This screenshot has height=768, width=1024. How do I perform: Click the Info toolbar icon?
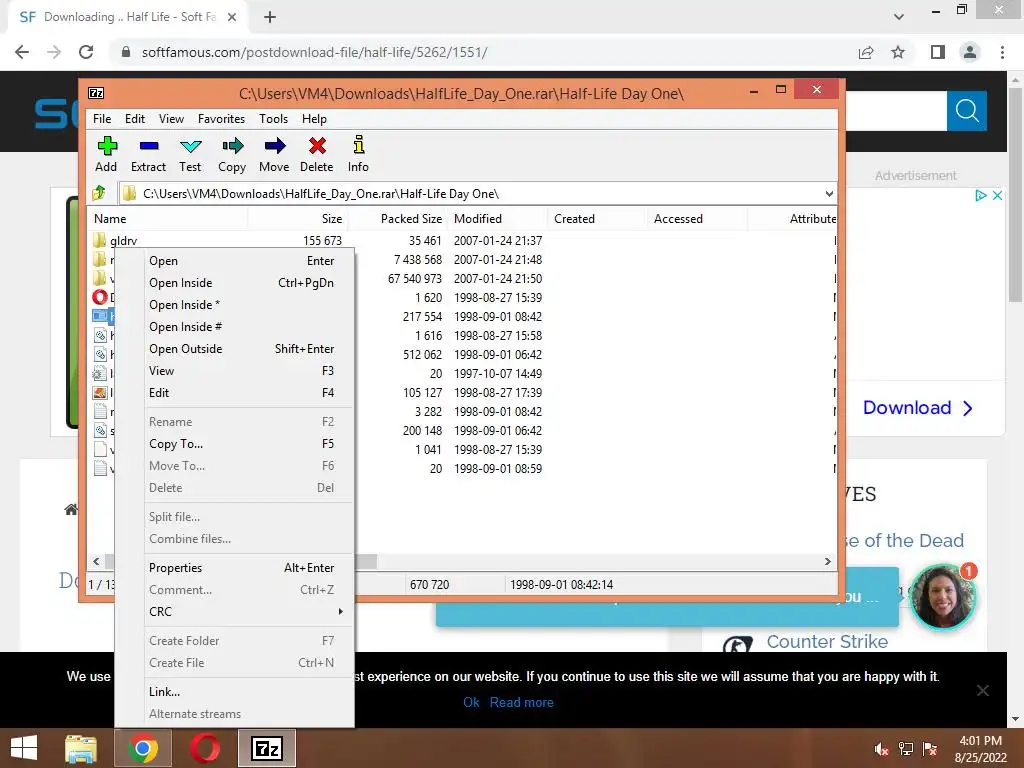[359, 145]
